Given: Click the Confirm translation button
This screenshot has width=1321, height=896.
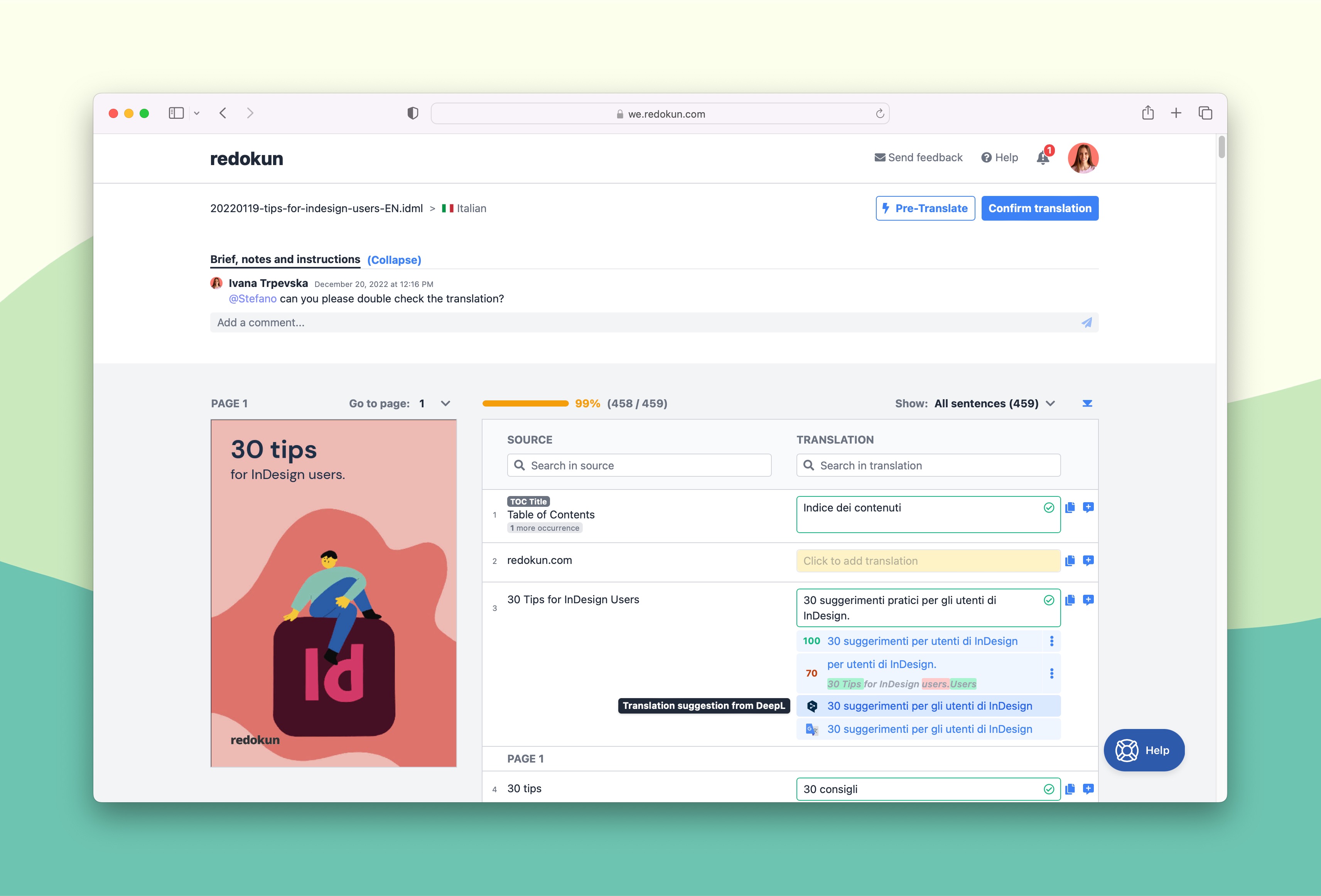Looking at the screenshot, I should [1039, 208].
